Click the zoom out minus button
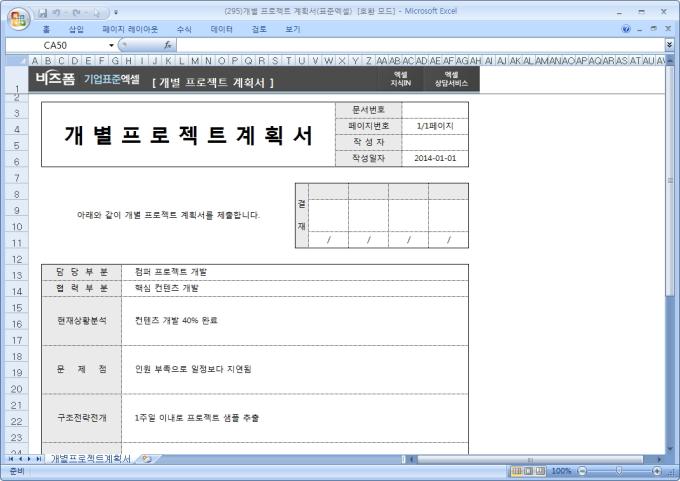The image size is (680, 481). tap(582, 471)
